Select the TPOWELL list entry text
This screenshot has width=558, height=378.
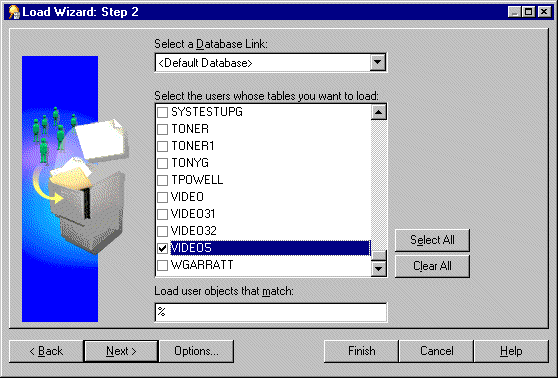(x=197, y=180)
